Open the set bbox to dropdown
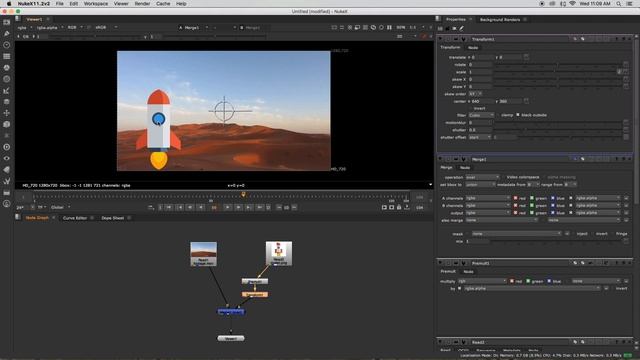This screenshot has height=360, width=640. pyautogui.click(x=480, y=184)
